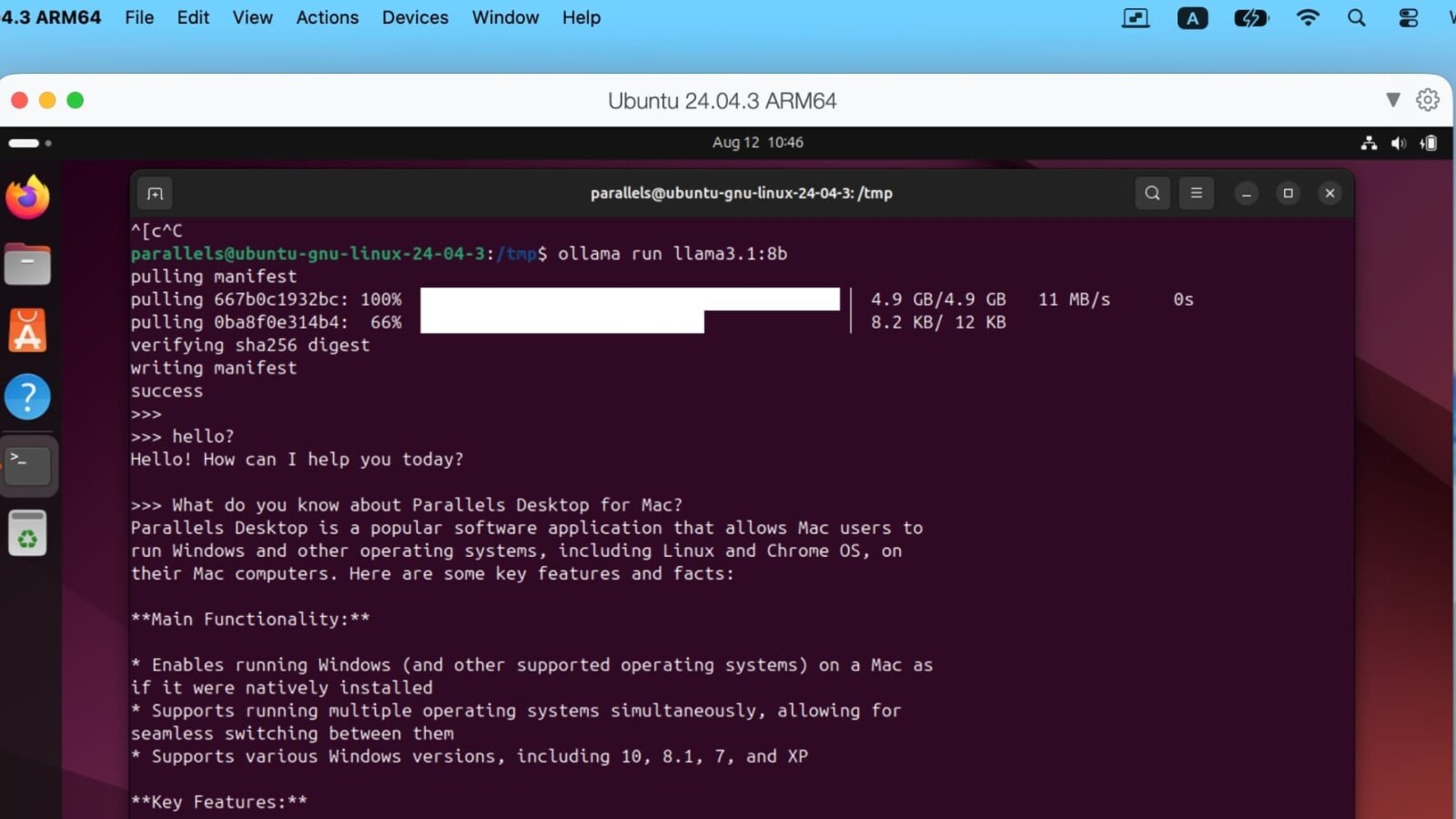The width and height of the screenshot is (1456, 819).
Task: Open the terminal hamburger menu
Action: click(1197, 193)
